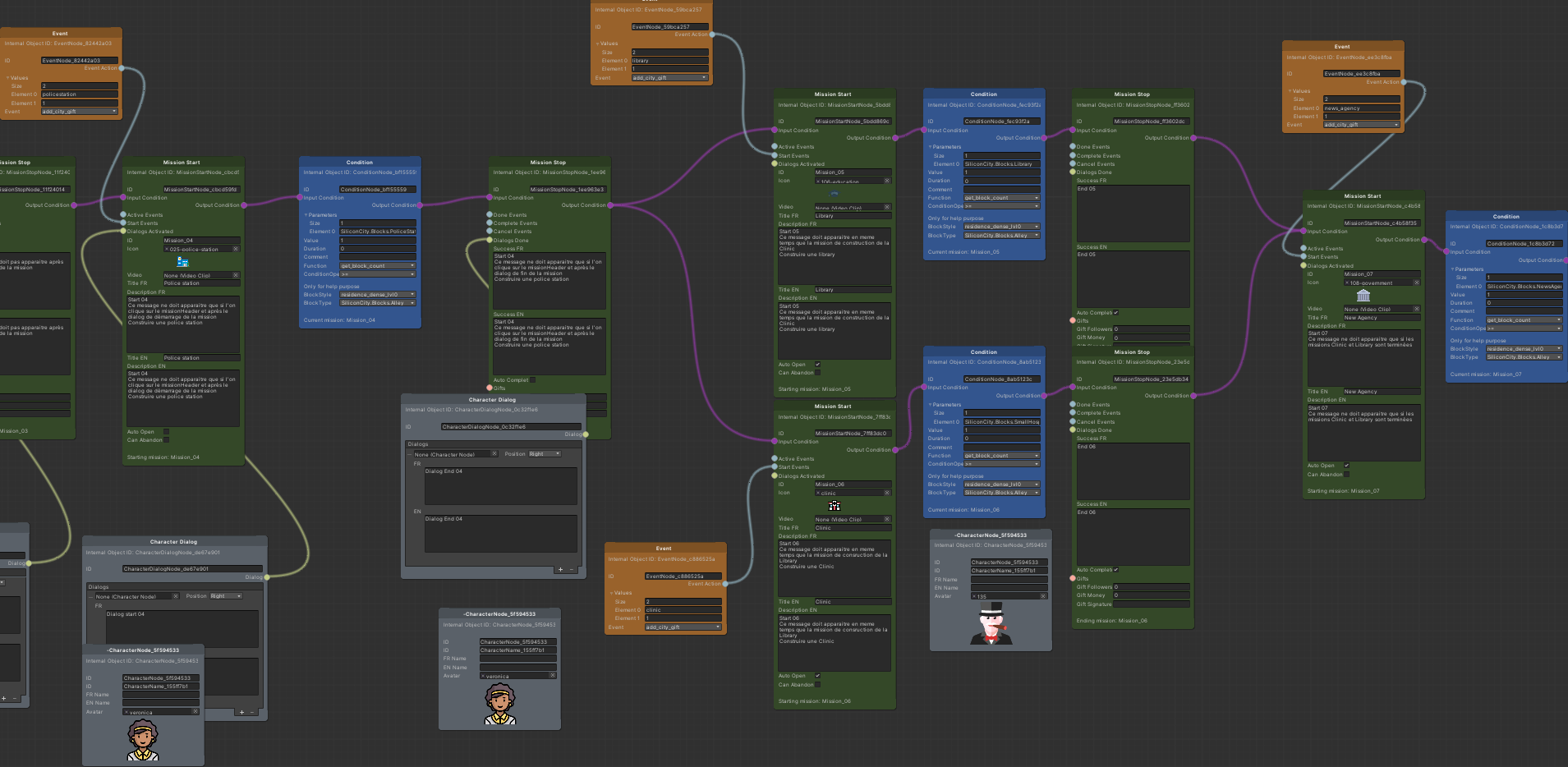Image resolution: width=1568 pixels, height=767 pixels.
Task: Select the Character Dialog 0c32f1e6 node header
Action: (x=493, y=400)
